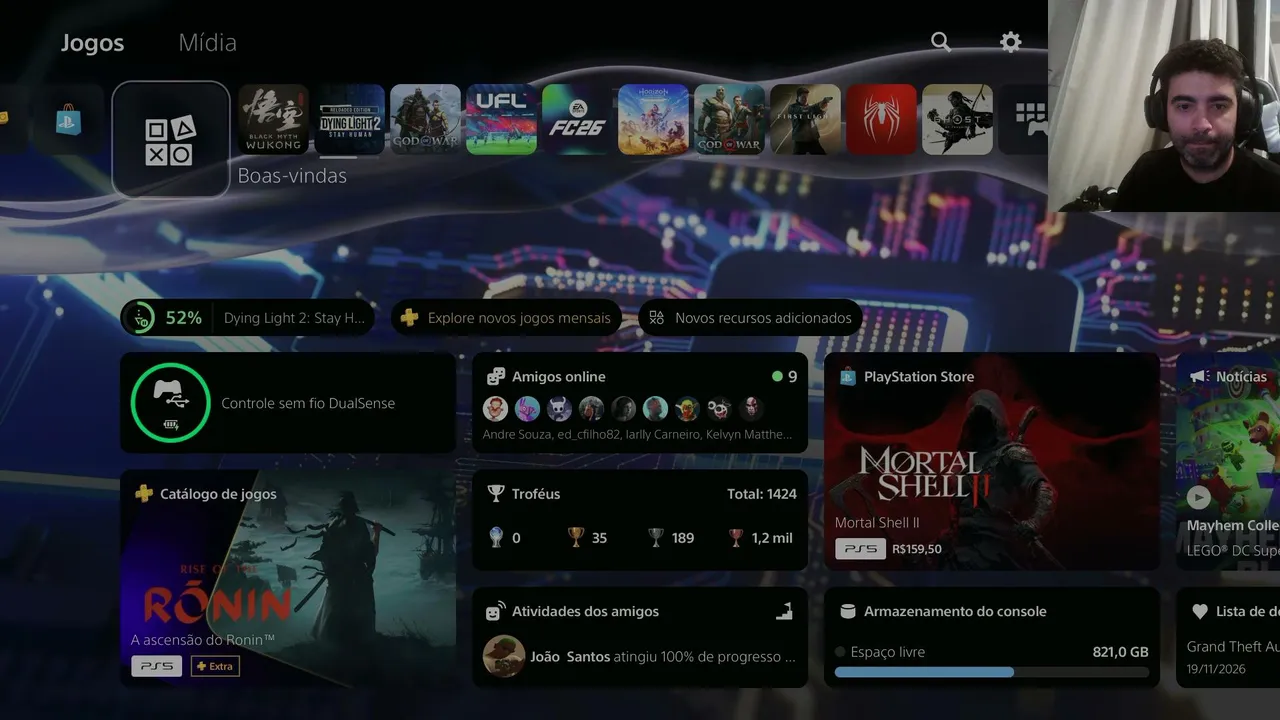Select the Boas-vindas hub tile
Screen dimensions: 1280x720
click(x=171, y=140)
